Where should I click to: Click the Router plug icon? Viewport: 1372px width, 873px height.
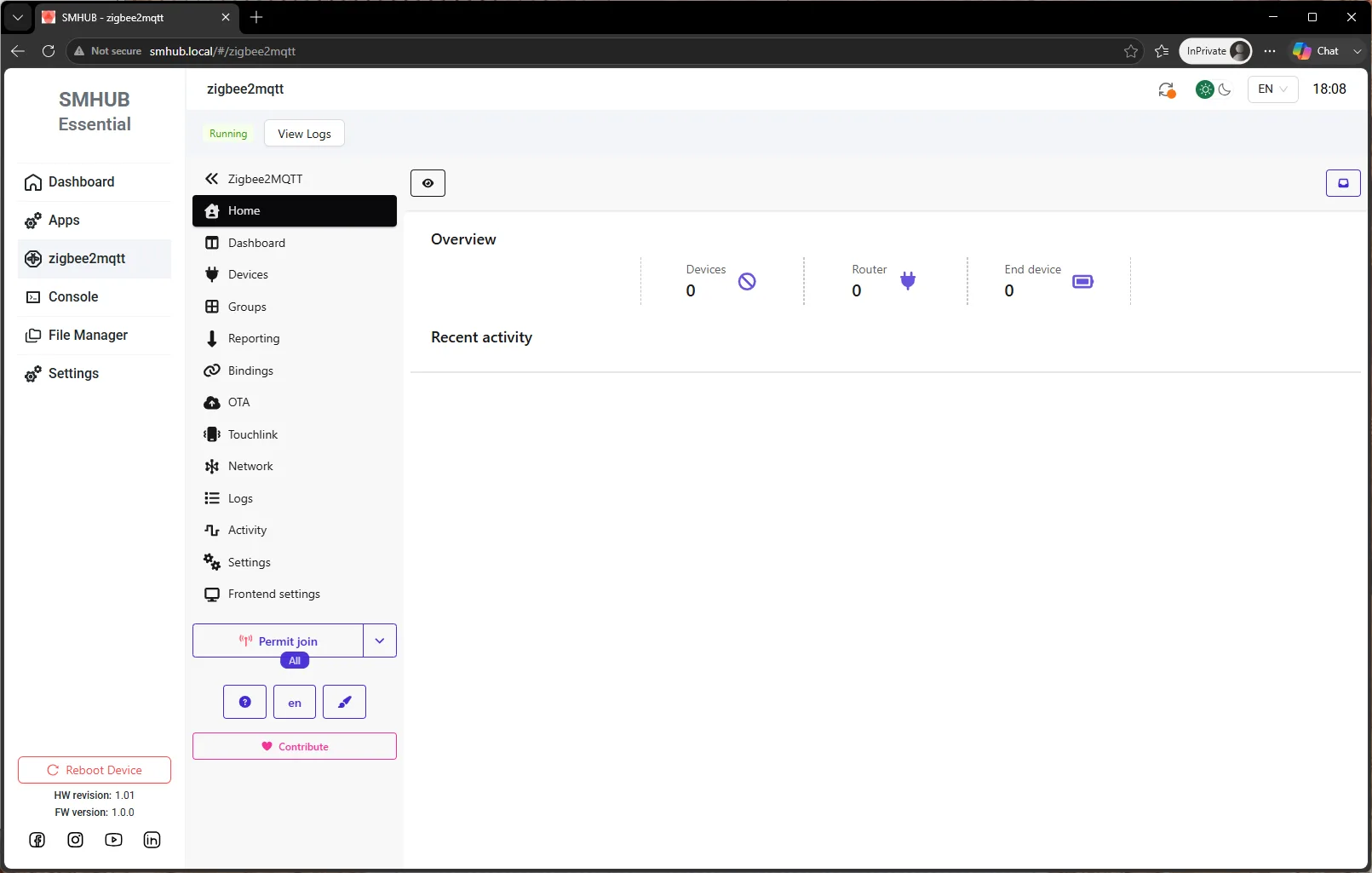coord(908,280)
